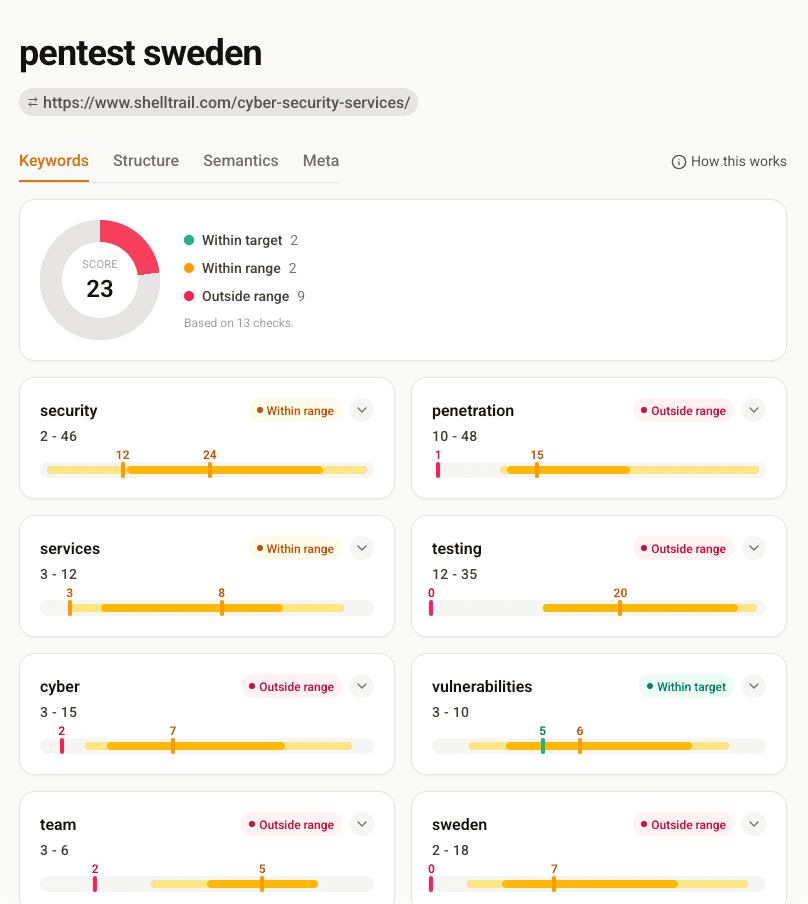Click the info icon beside How this works
808x904 pixels.
[x=678, y=161]
